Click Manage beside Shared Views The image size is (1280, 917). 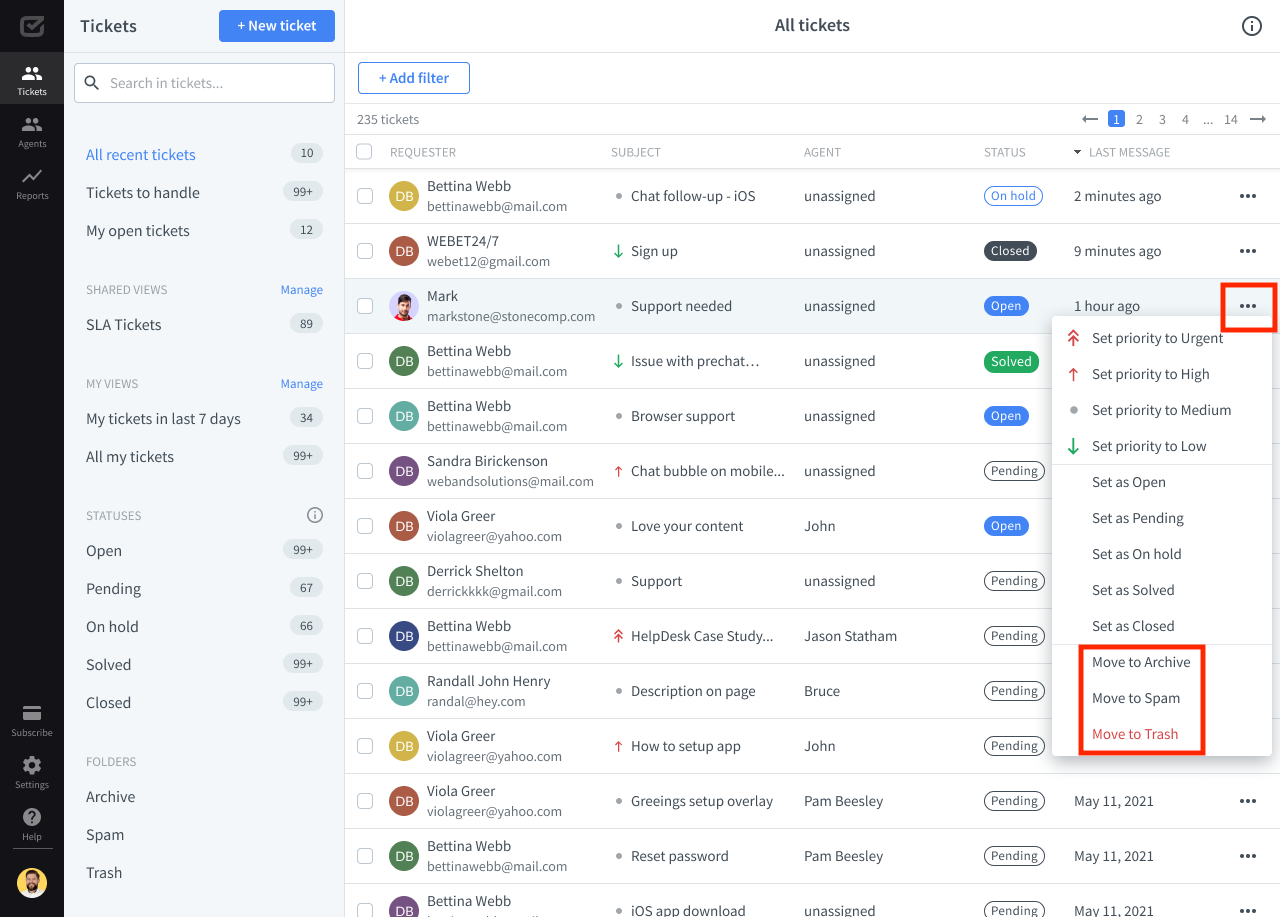click(301, 290)
